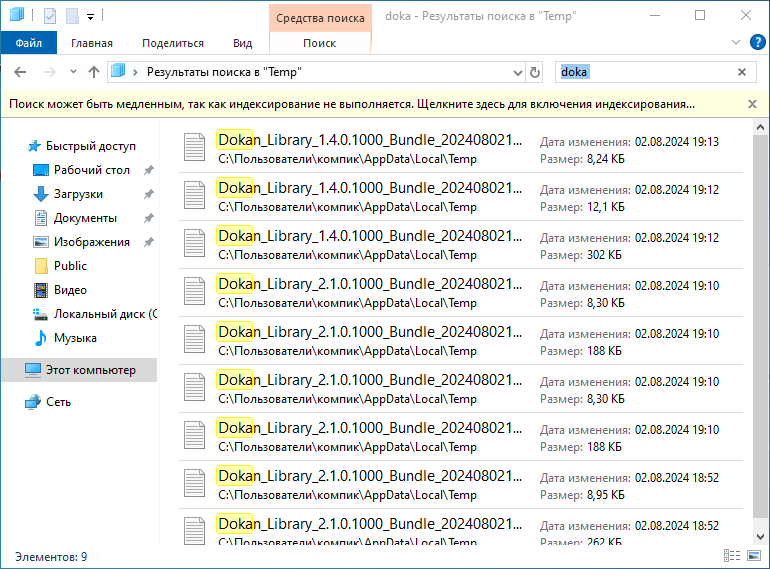Select Быстрый доступ in navigation pane
770x569 pixels.
pyautogui.click(x=91, y=146)
